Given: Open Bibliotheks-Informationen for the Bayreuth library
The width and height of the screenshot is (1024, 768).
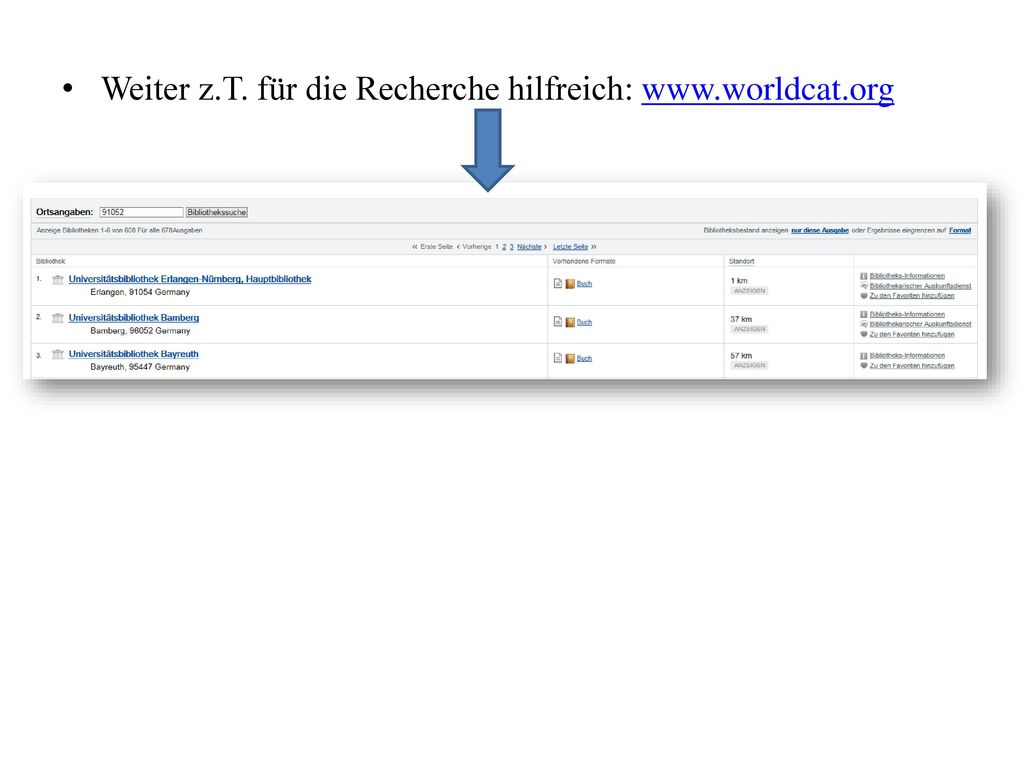Looking at the screenshot, I should pos(907,356).
